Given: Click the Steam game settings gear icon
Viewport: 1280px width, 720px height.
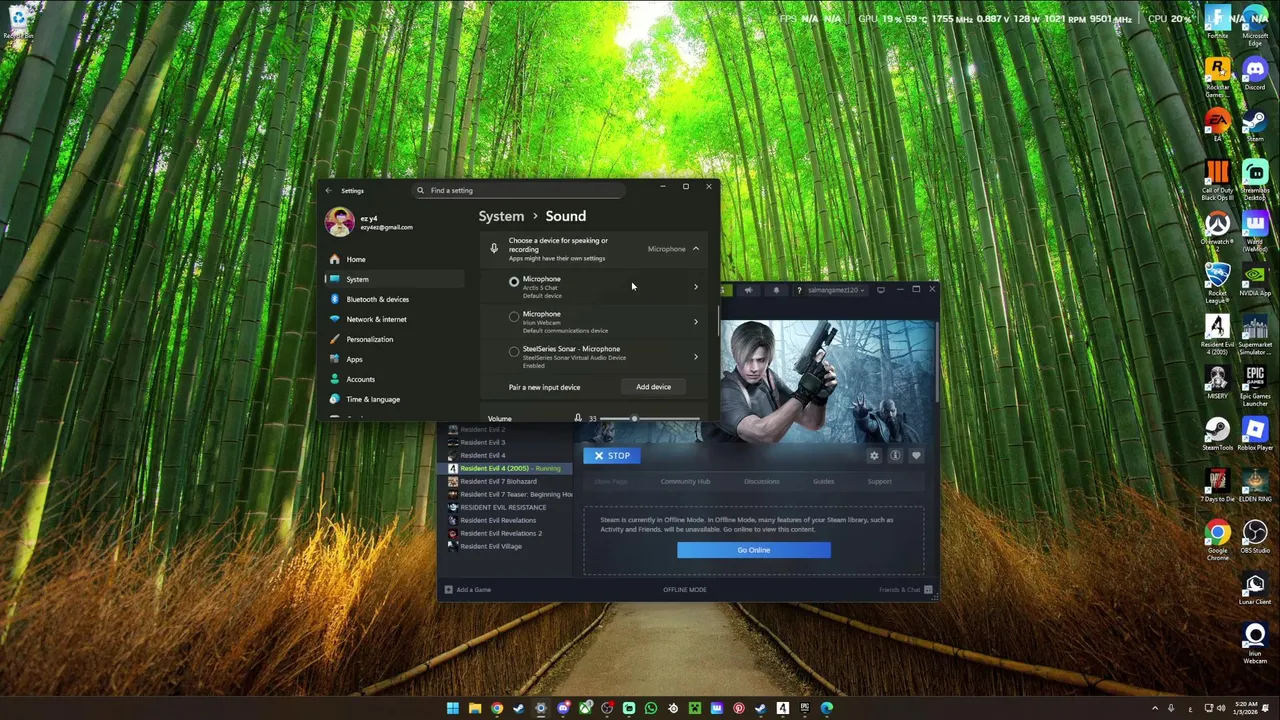Looking at the screenshot, I should [874, 456].
